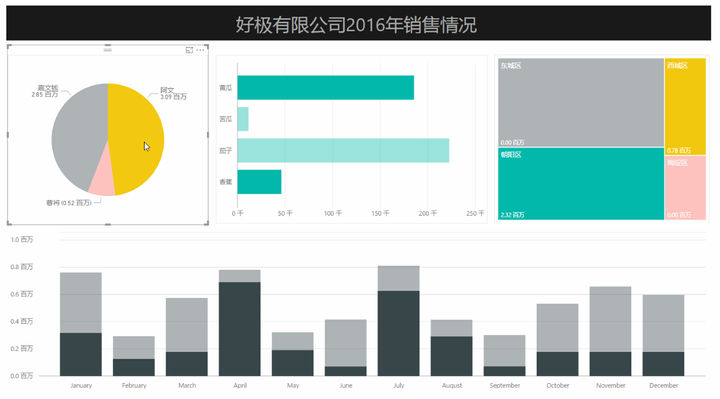This screenshot has height=399, width=720.
Task: Click the 2.85 百万 pie data label
Action: tap(45, 91)
